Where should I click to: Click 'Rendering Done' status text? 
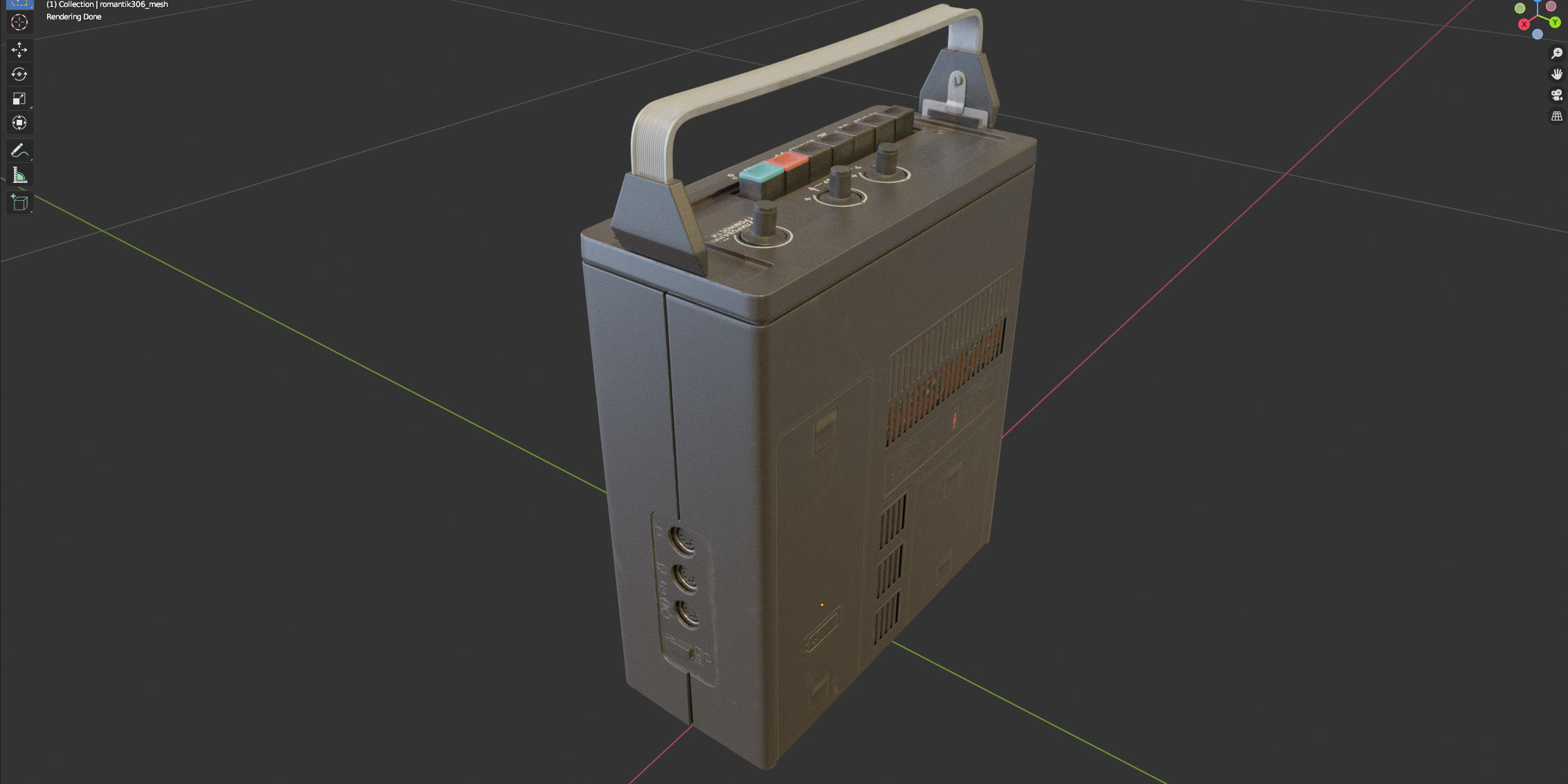coord(73,17)
